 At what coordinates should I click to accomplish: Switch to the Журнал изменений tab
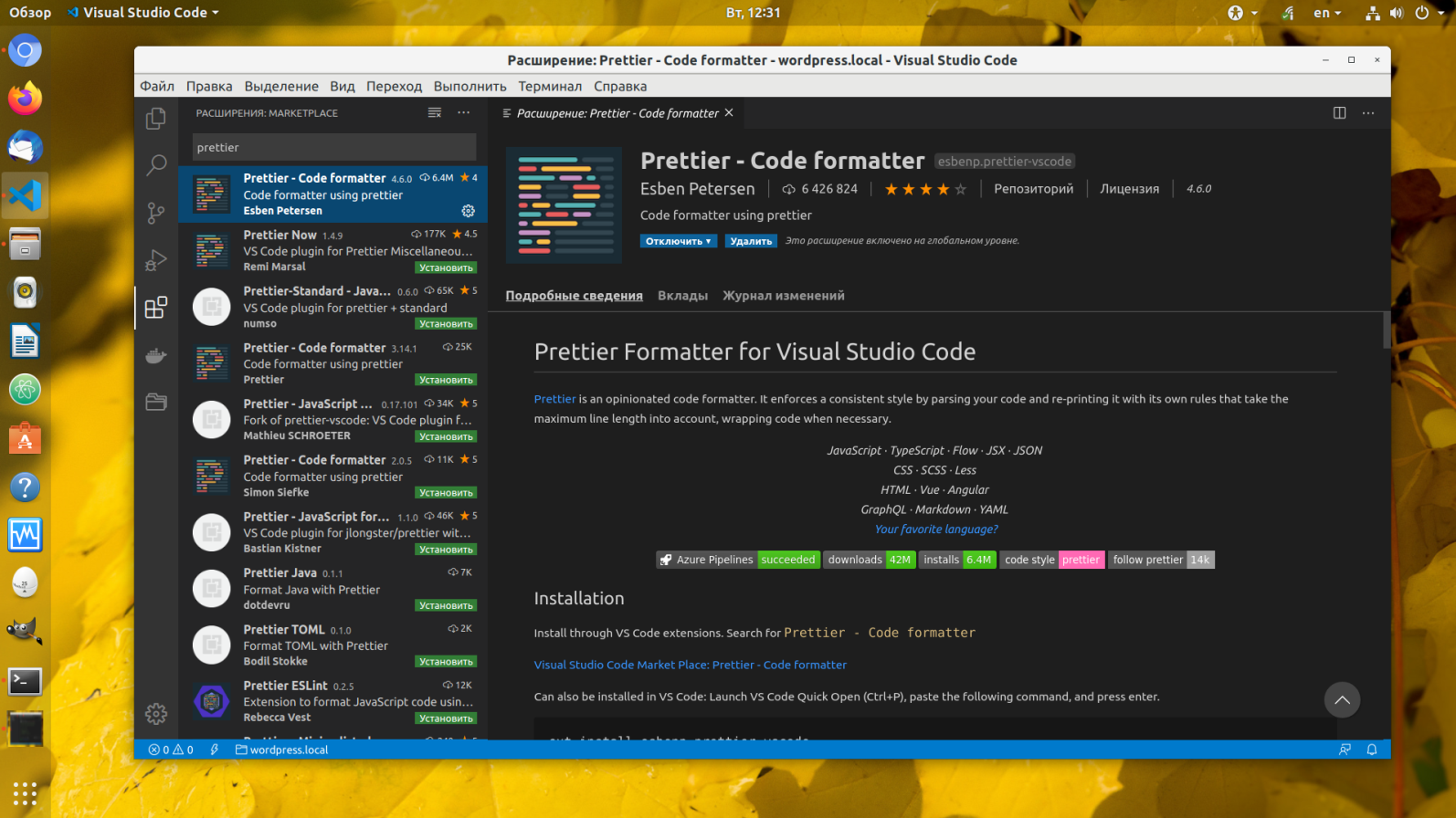coord(783,296)
